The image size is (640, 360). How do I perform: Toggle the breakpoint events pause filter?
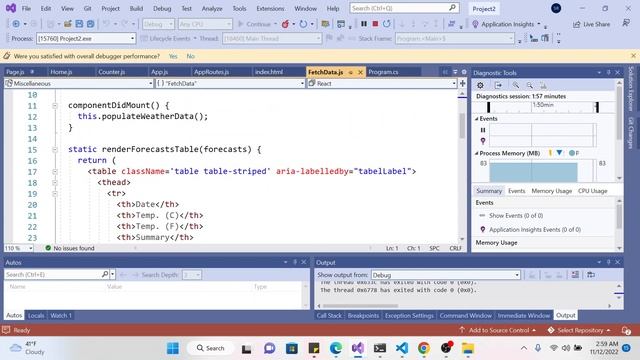(x=483, y=130)
